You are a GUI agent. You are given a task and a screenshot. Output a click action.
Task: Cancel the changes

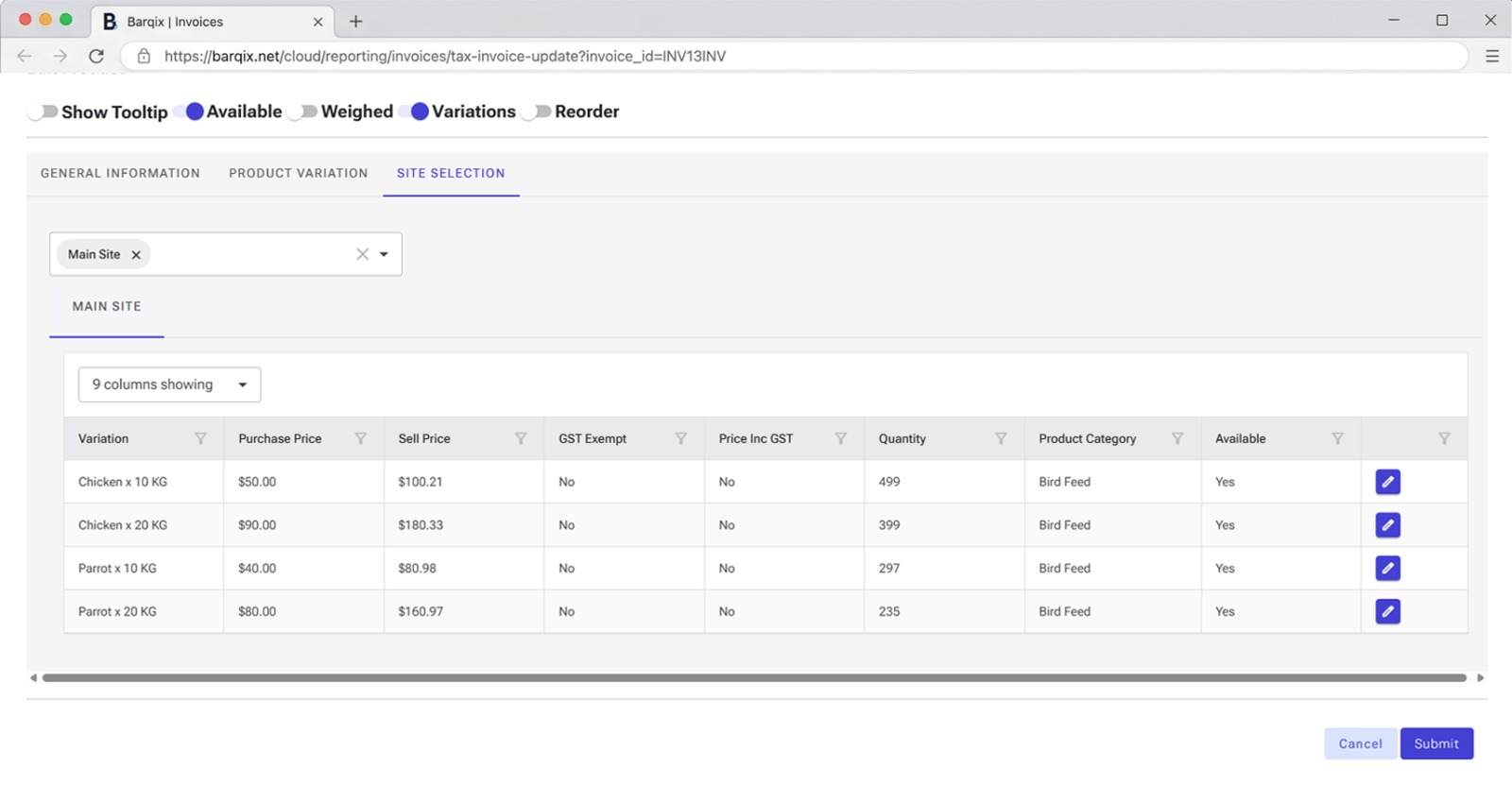[1360, 743]
